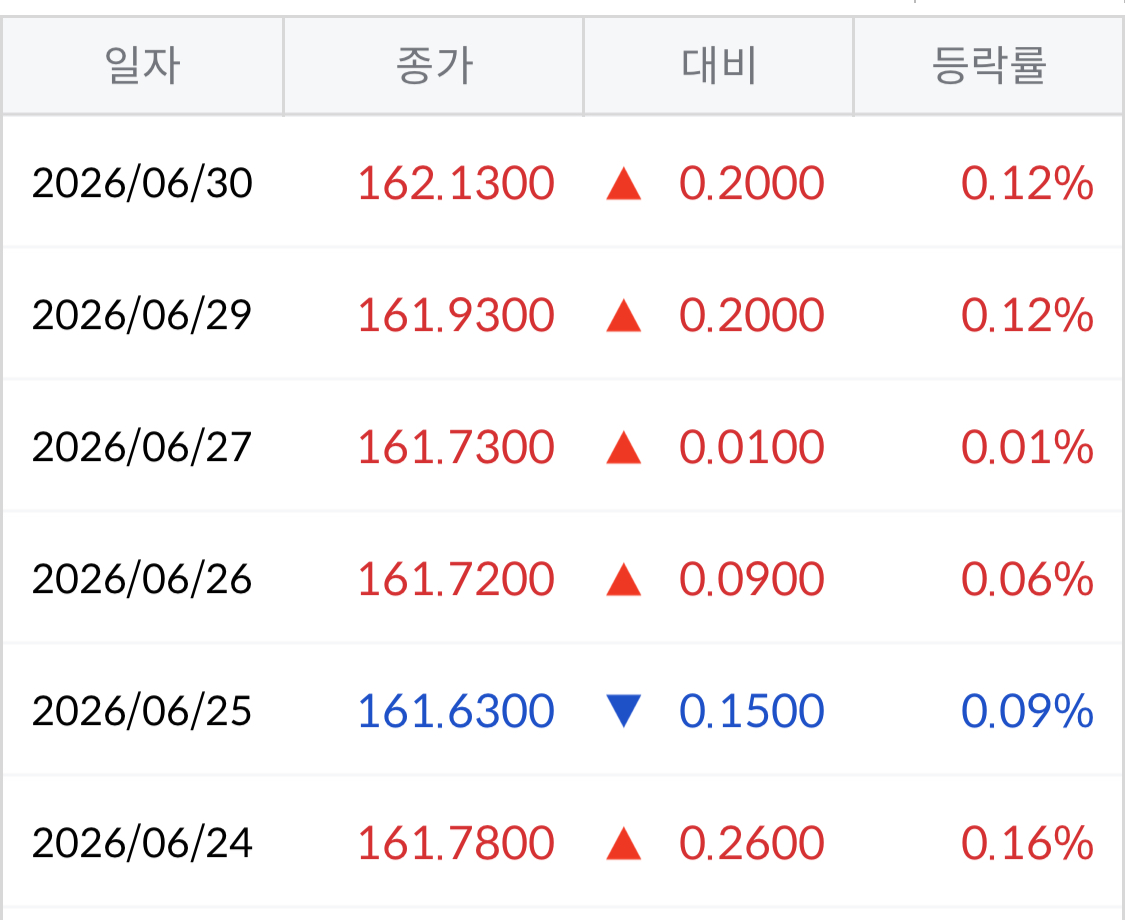Click closing price 162.1300
Viewport: 1125px width, 920px height.
(x=456, y=183)
